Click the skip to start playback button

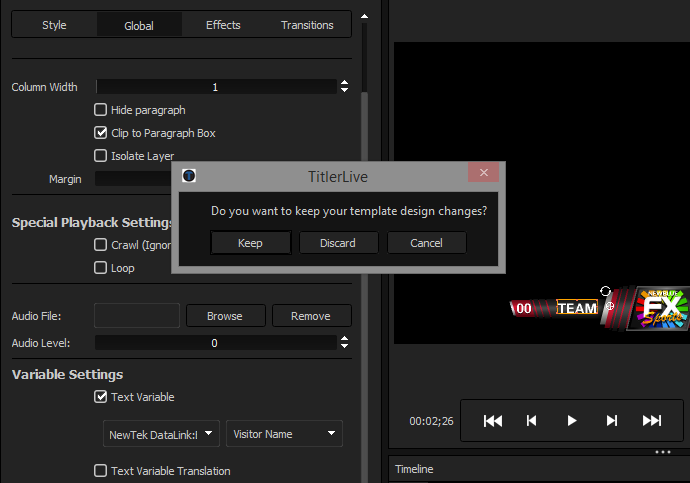point(493,421)
